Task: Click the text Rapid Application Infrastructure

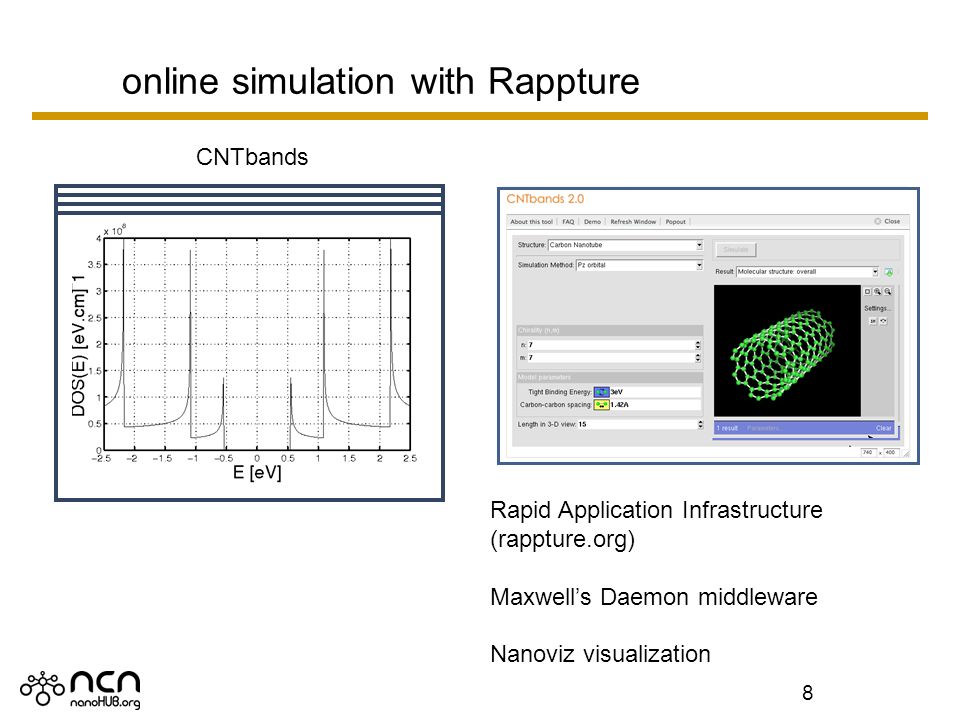Action: [x=656, y=510]
